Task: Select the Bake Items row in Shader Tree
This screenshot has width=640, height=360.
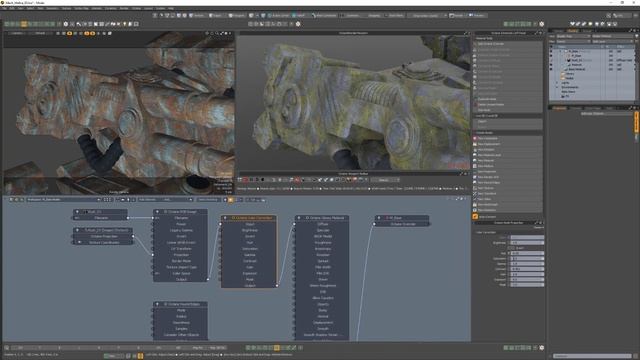Action: pos(568,92)
